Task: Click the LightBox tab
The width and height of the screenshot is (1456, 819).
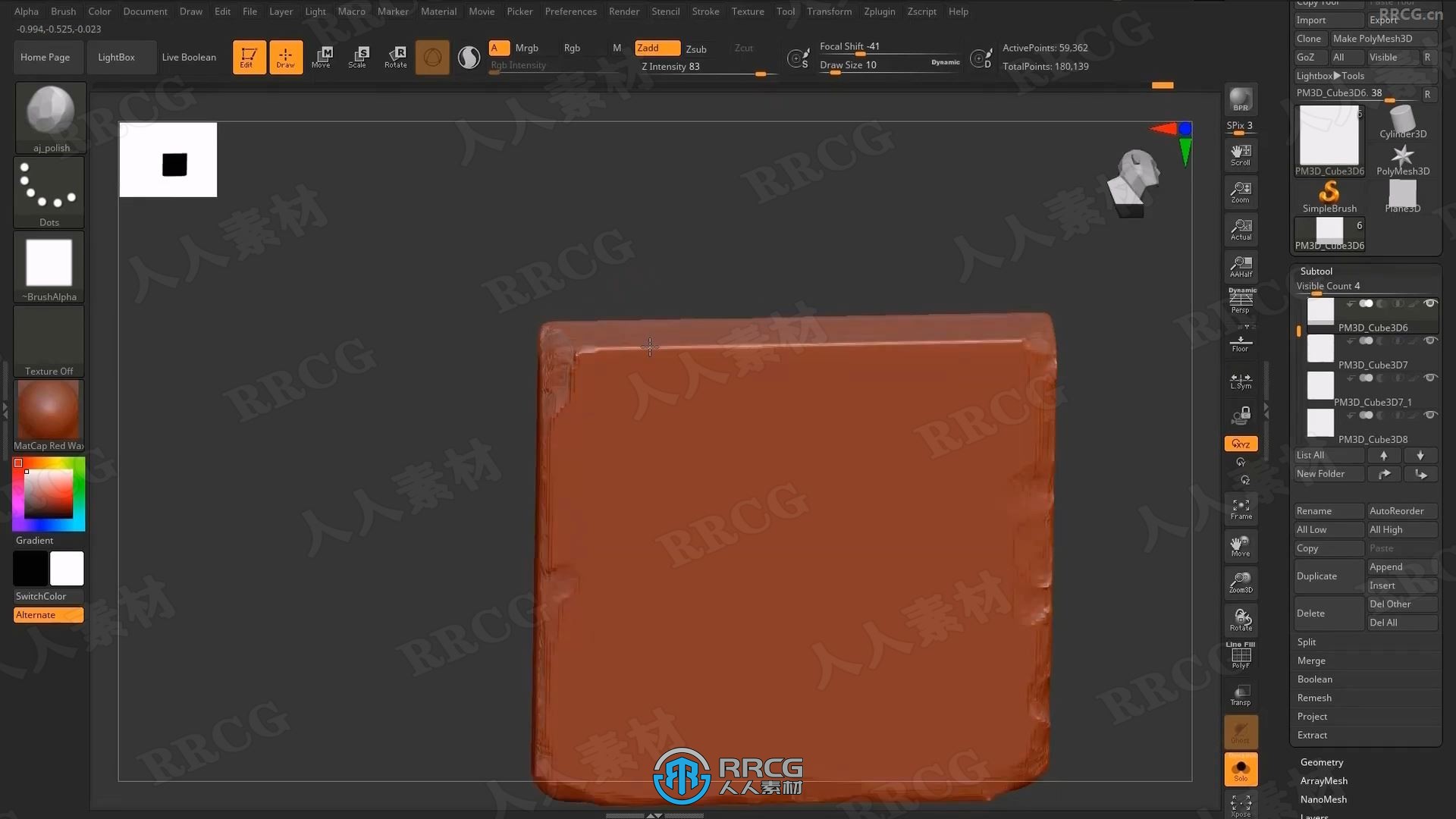Action: (115, 57)
